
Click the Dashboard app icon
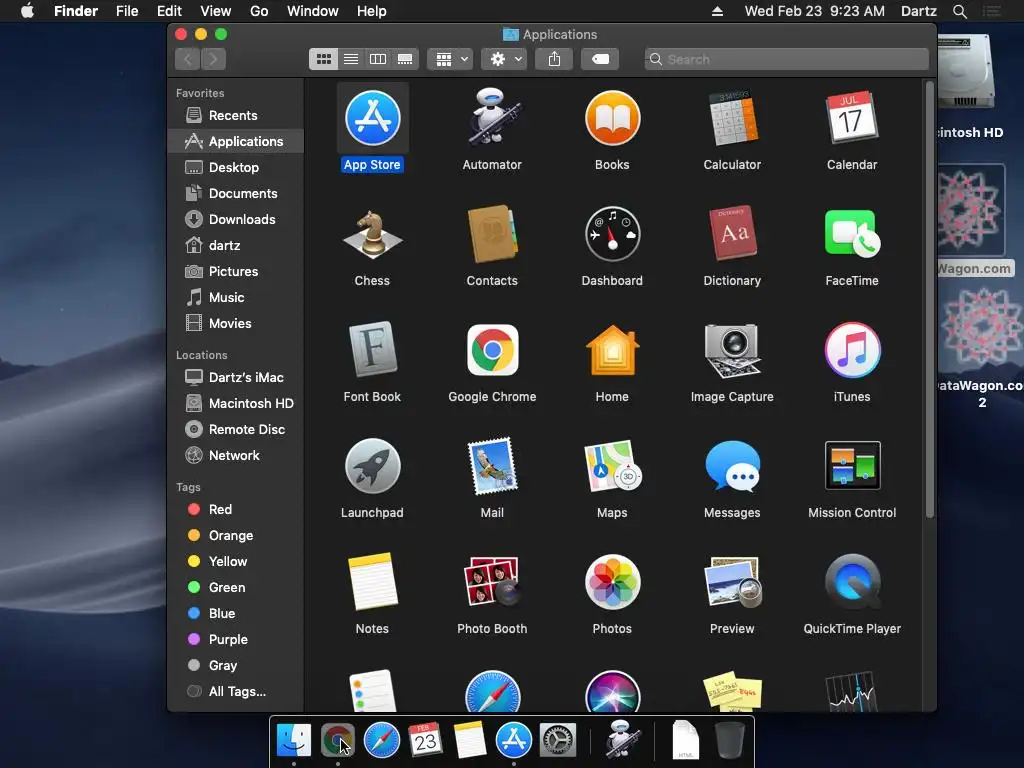coord(612,234)
